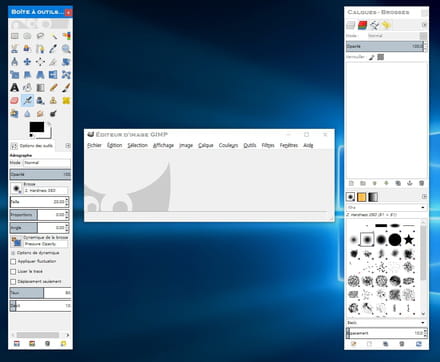Viewport: 440px width, 362px height.
Task: Open the Affichage menu
Action: 163,145
